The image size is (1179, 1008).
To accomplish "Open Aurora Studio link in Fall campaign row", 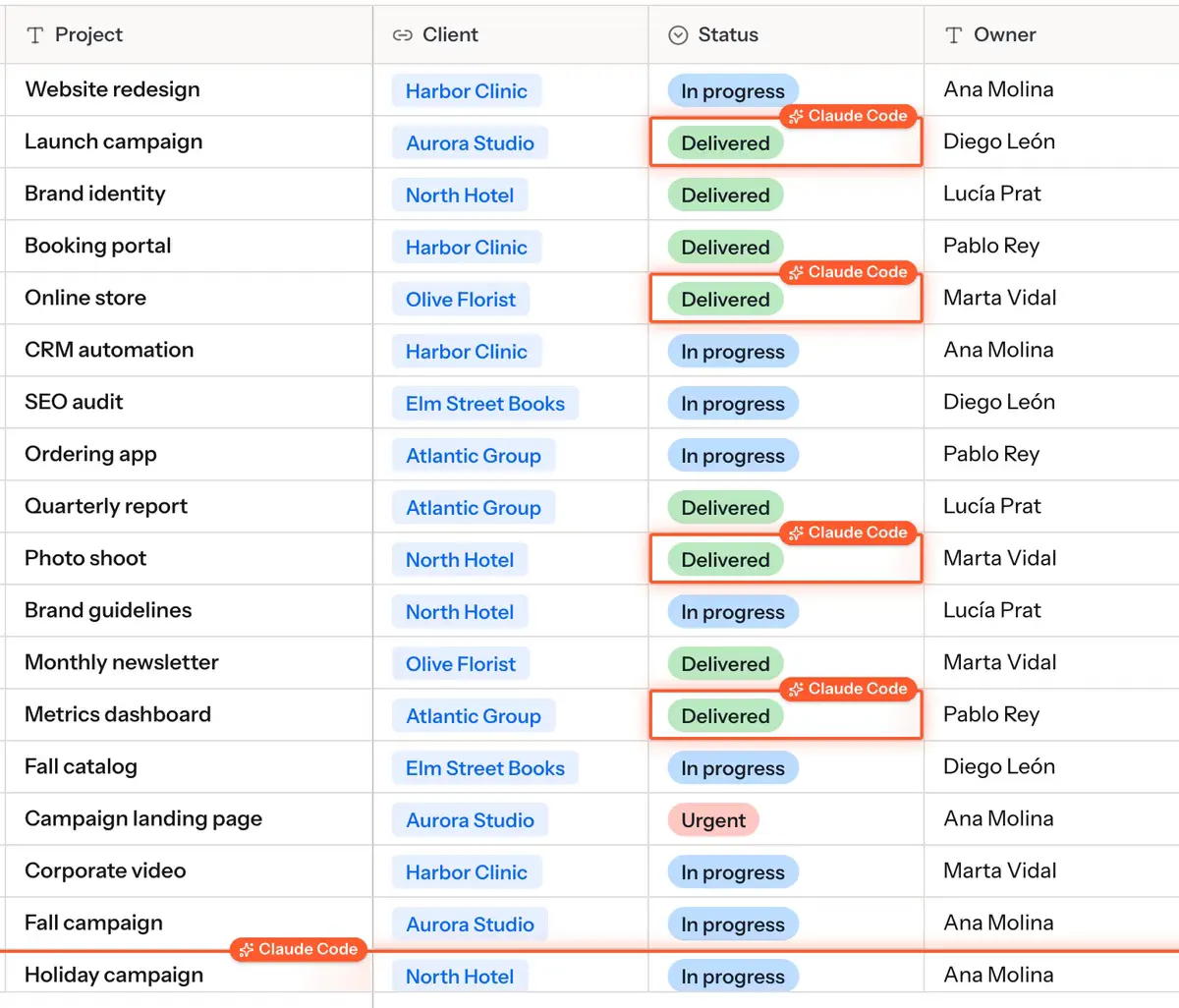I will (470, 924).
